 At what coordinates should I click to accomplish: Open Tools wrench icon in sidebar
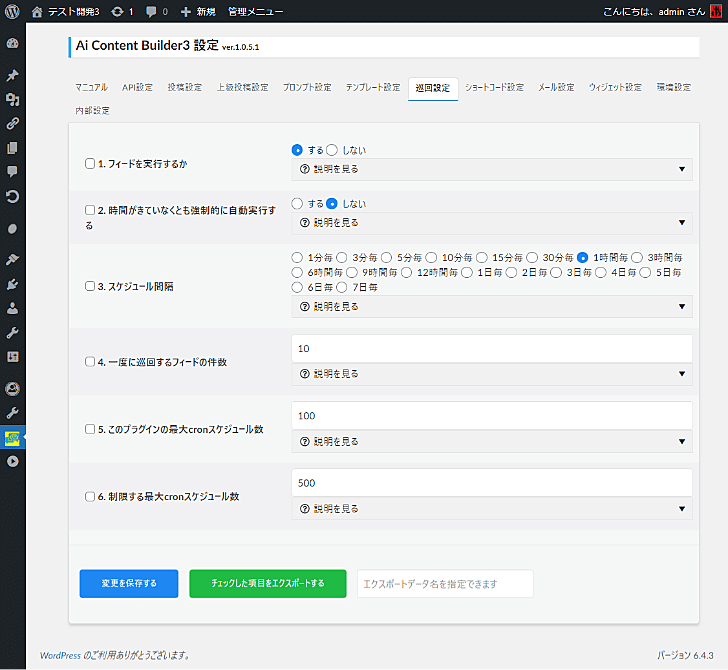[13, 332]
